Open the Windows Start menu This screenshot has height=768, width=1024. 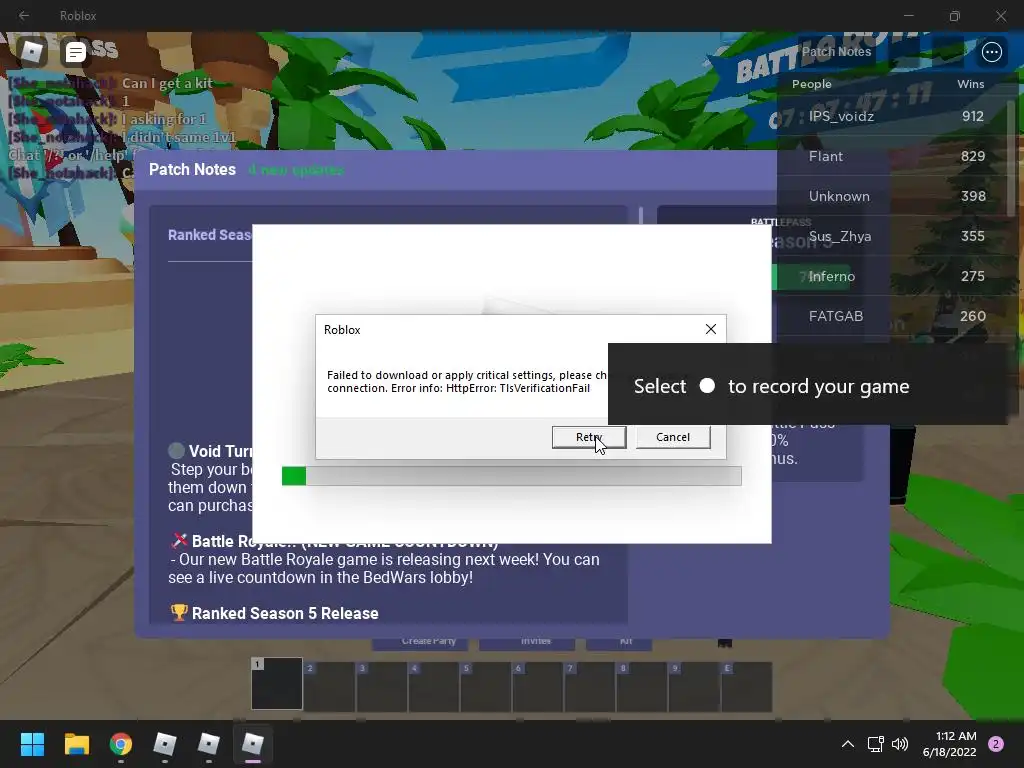(x=32, y=744)
